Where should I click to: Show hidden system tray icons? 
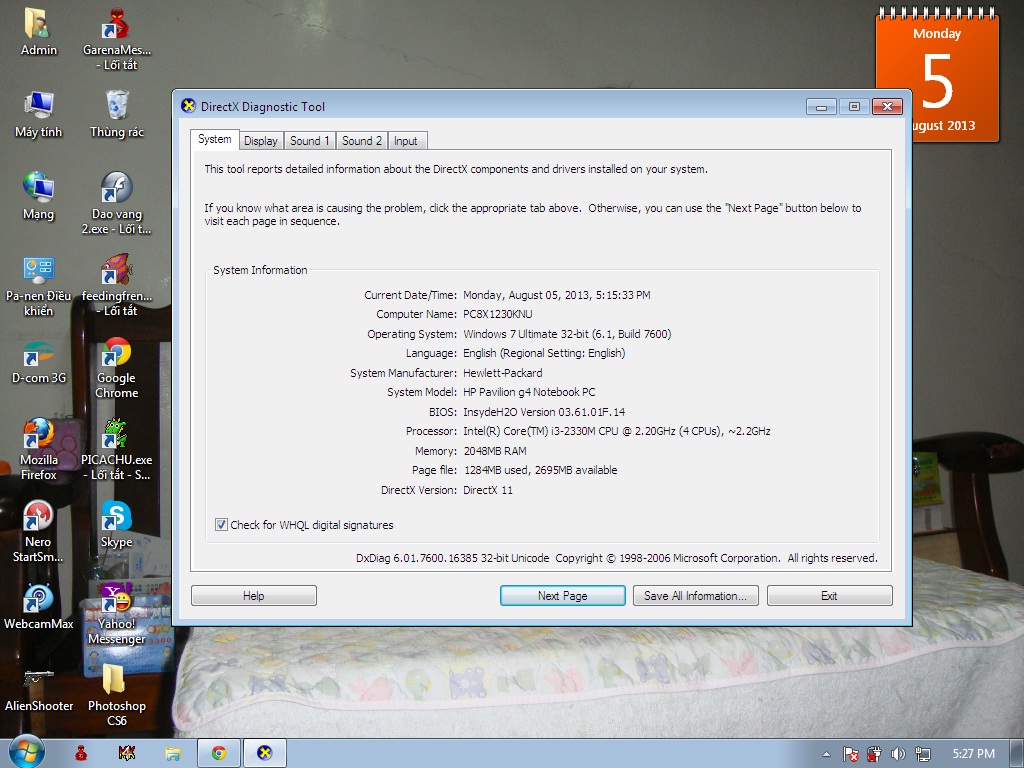pos(826,754)
